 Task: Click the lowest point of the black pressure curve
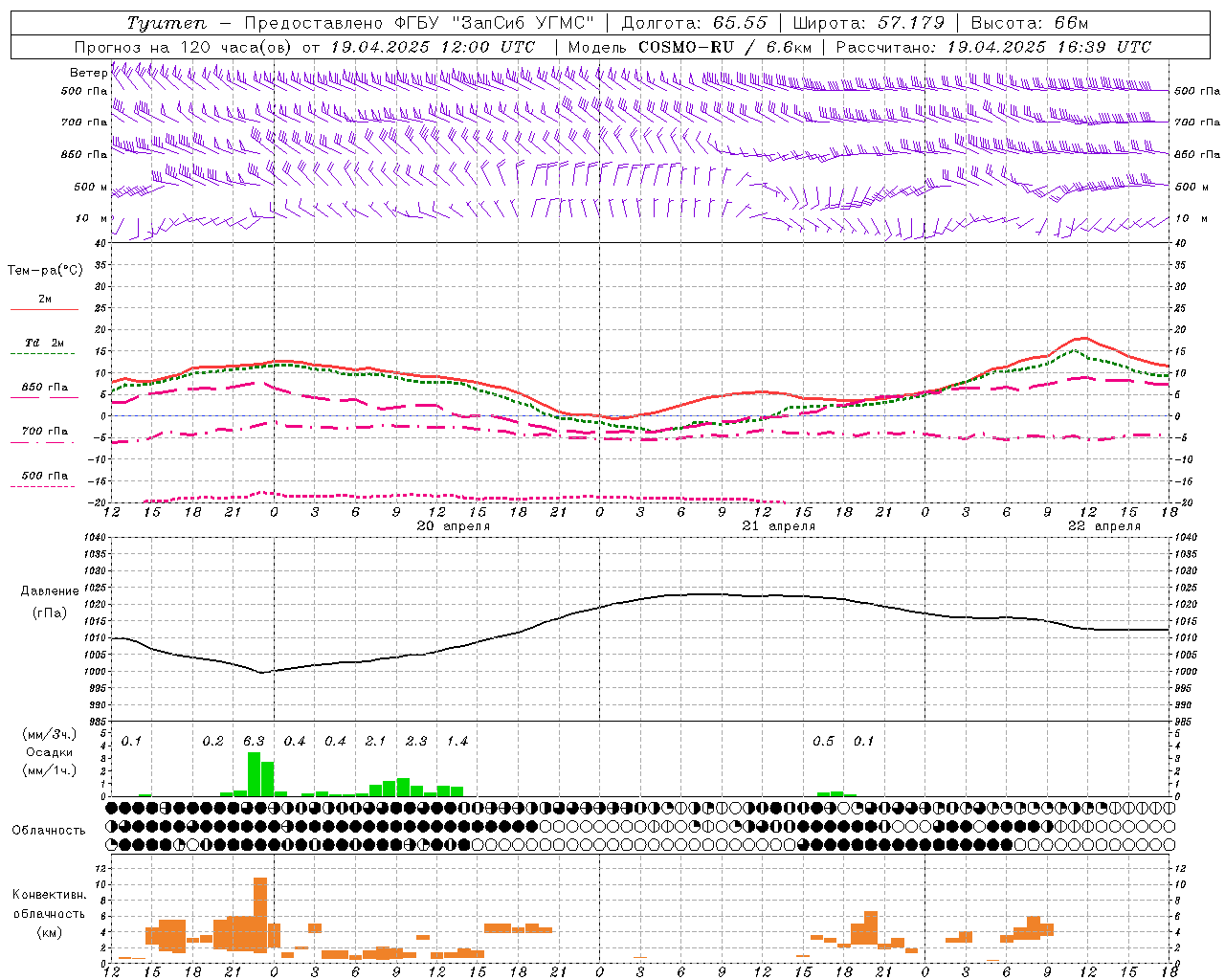(x=261, y=672)
